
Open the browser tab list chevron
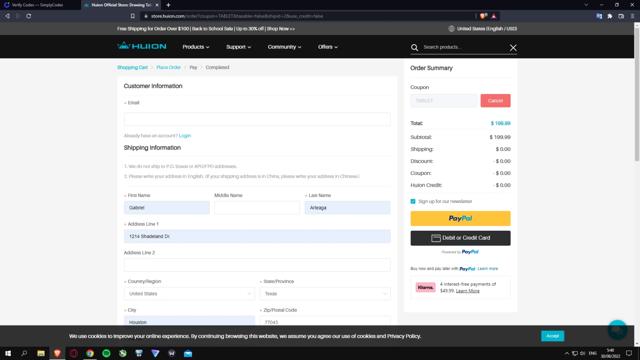586,5
